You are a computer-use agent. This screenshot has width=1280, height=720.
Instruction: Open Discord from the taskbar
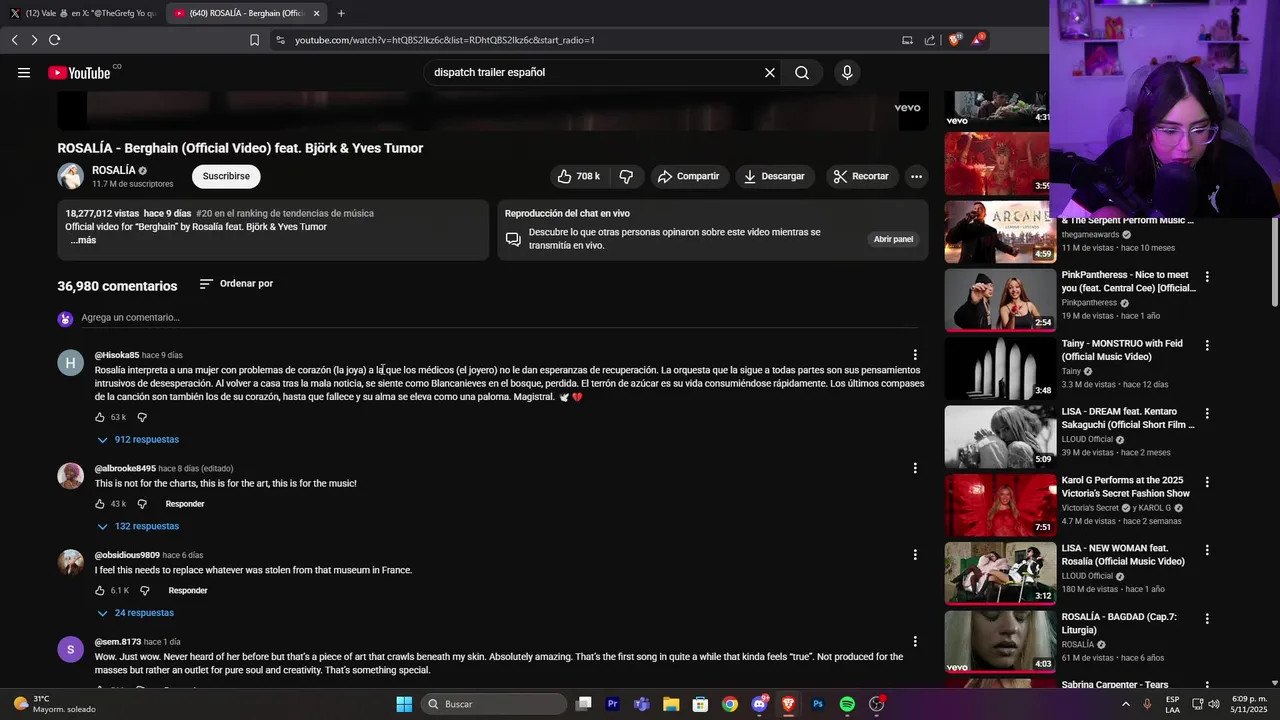tap(760, 704)
